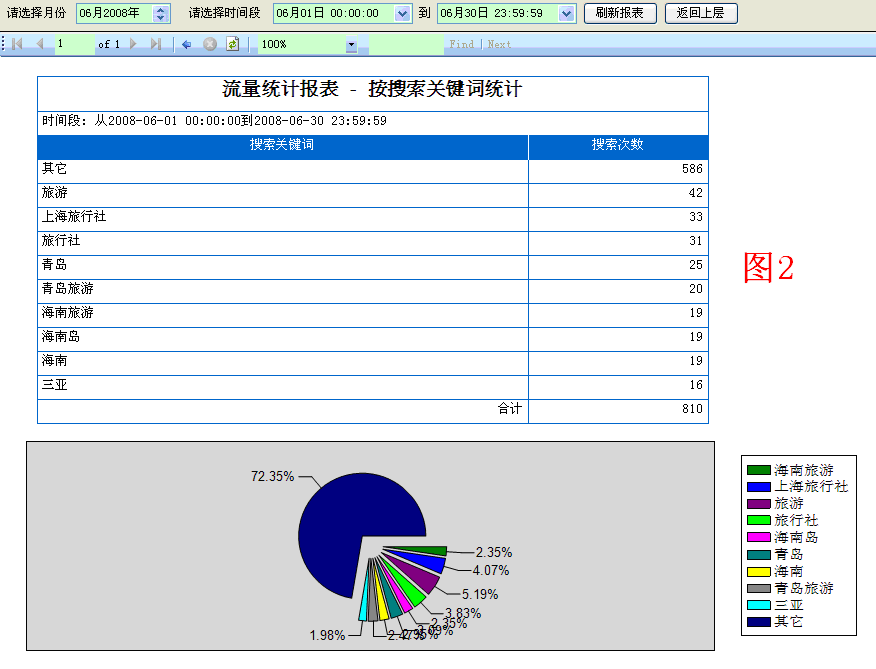Expand the 100% zoom level dropdown
876x669 pixels.
coord(351,45)
